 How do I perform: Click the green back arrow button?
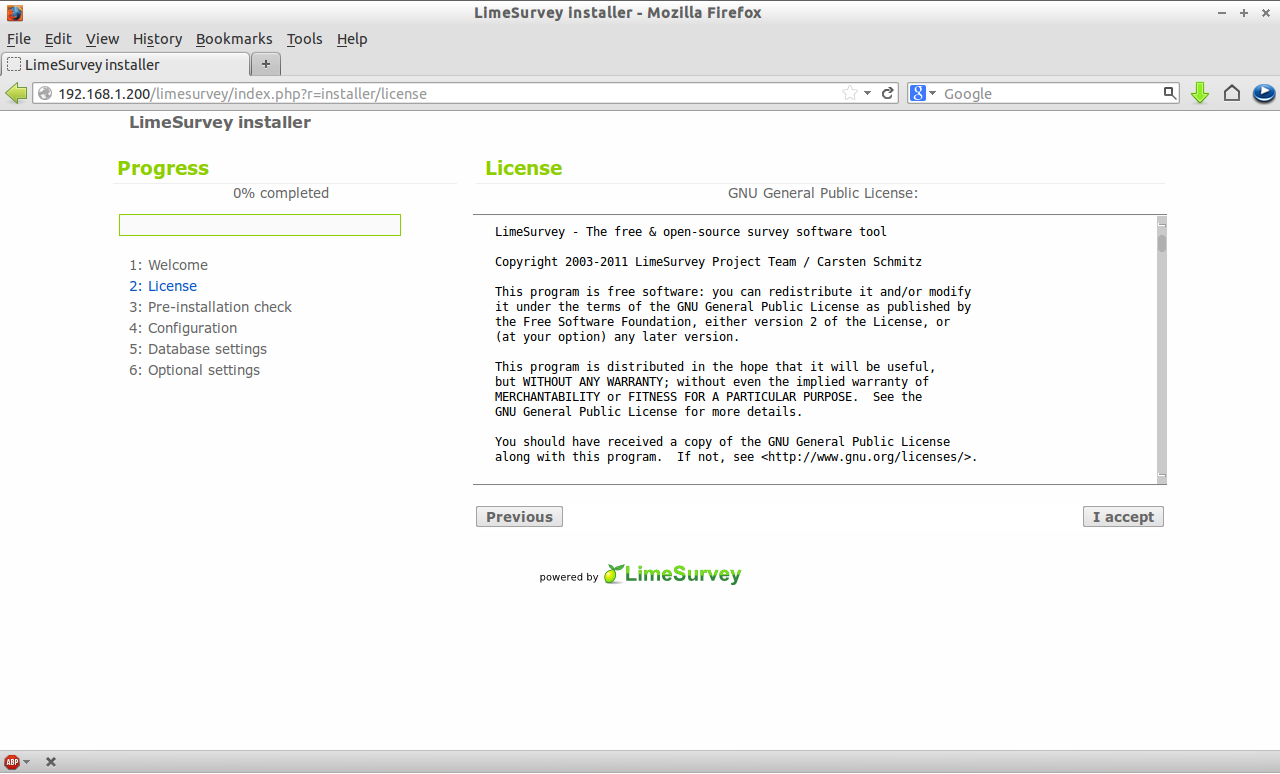[16, 93]
